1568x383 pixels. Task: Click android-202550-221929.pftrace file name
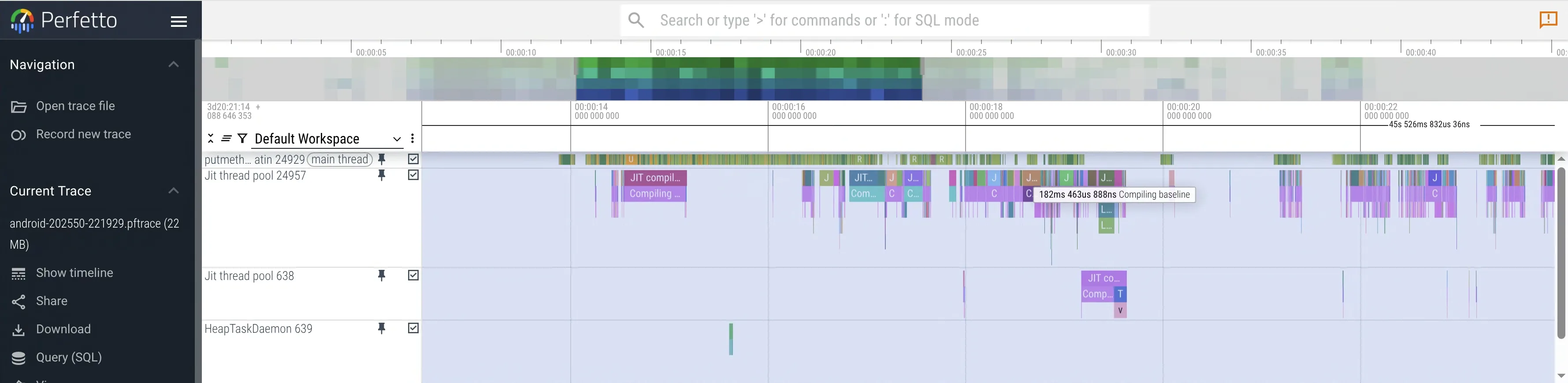tap(94, 234)
